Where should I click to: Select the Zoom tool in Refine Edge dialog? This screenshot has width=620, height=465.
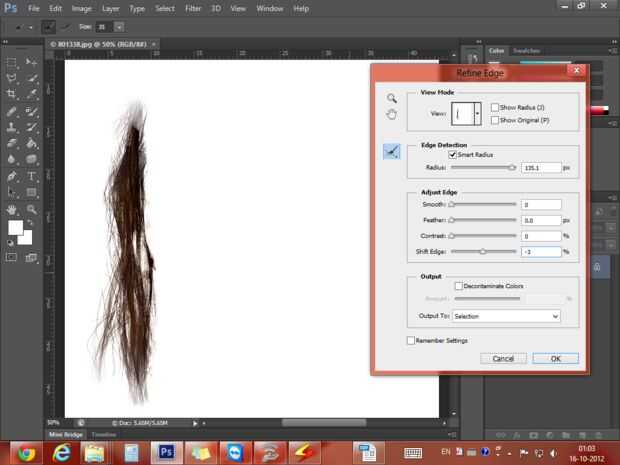(392, 98)
